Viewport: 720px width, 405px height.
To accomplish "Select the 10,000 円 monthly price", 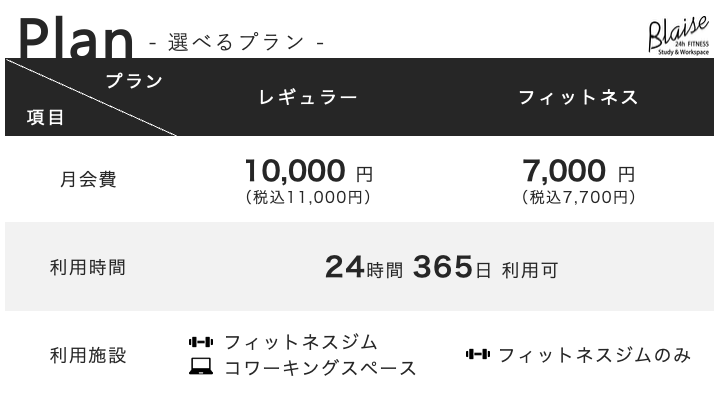I will tap(308, 170).
